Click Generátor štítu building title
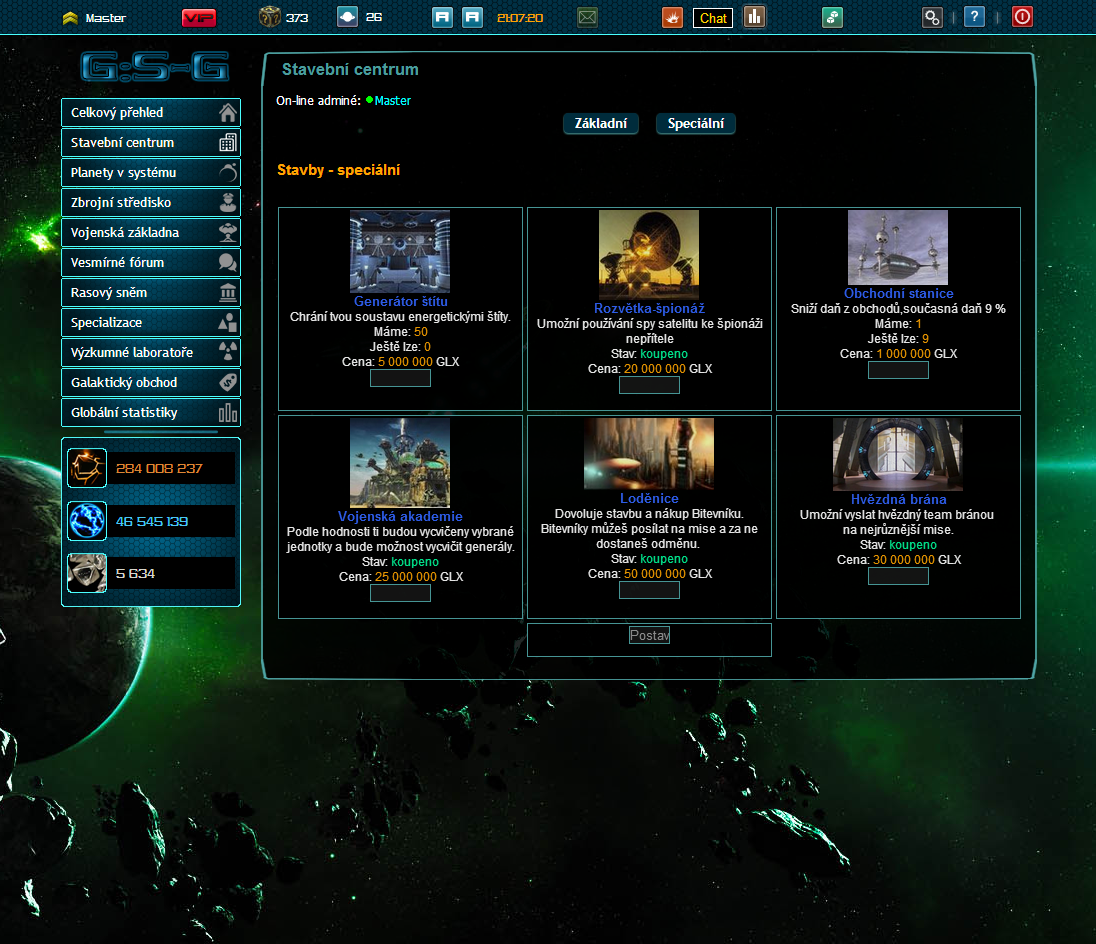This screenshot has width=1096, height=944. tap(401, 301)
